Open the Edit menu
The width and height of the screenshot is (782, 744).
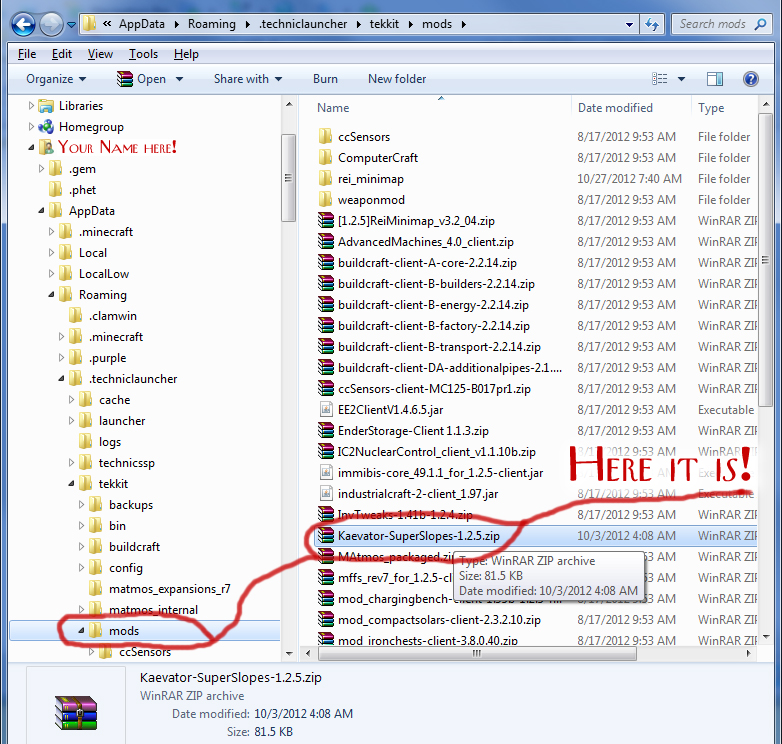[62, 54]
